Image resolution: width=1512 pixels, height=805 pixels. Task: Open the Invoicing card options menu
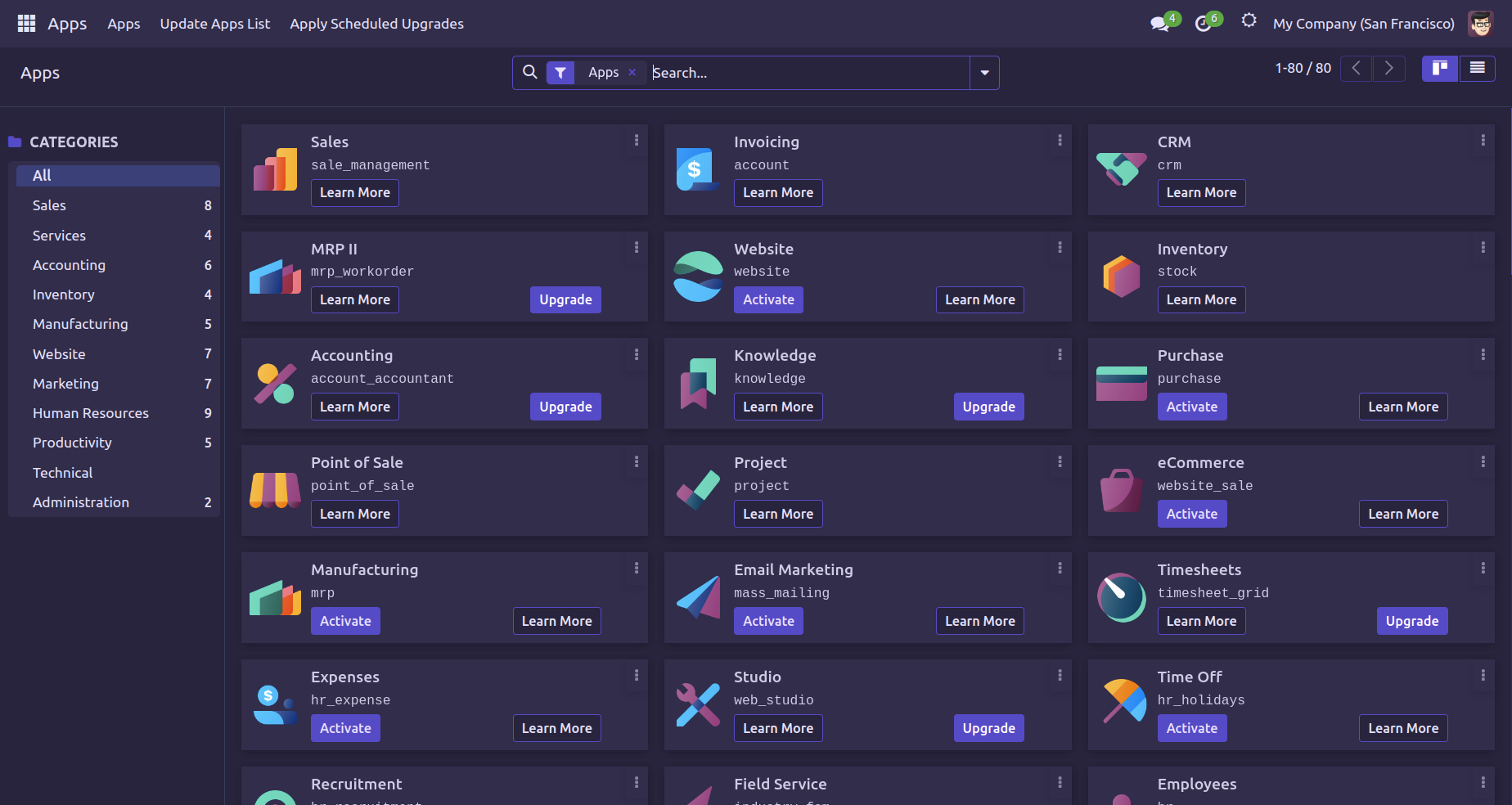pyautogui.click(x=1060, y=141)
